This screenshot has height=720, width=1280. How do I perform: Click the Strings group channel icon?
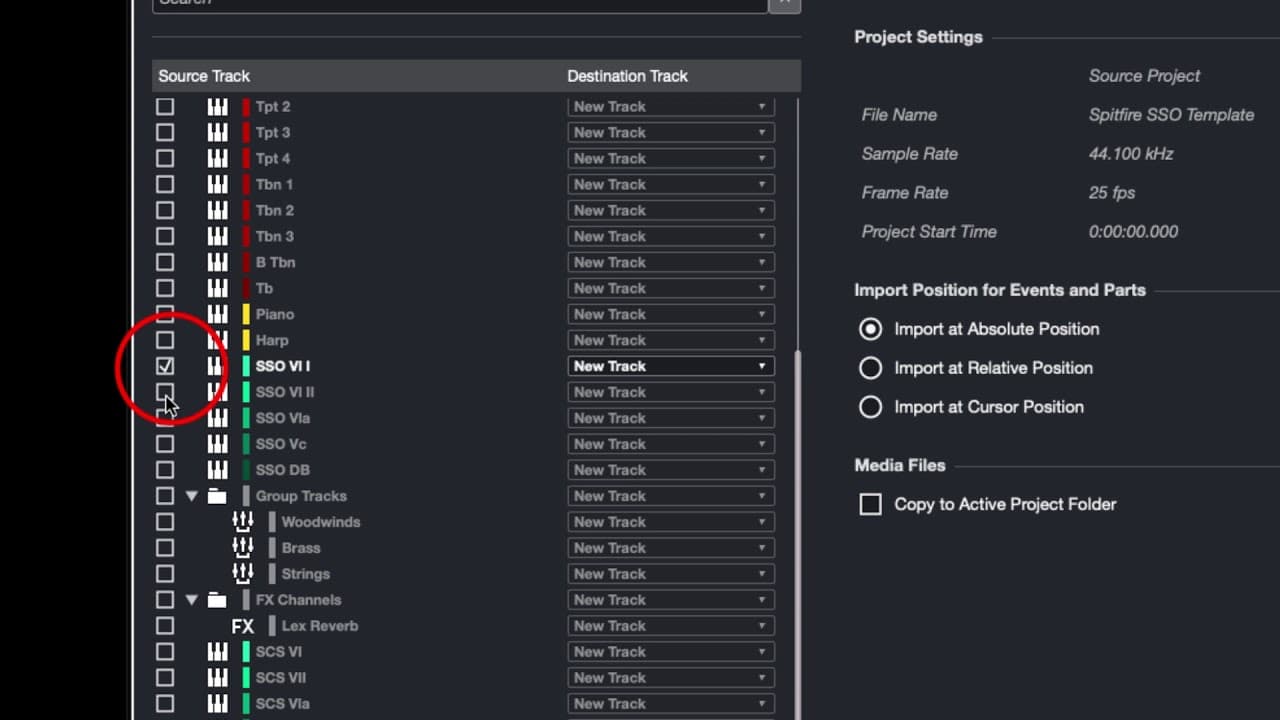coord(243,574)
